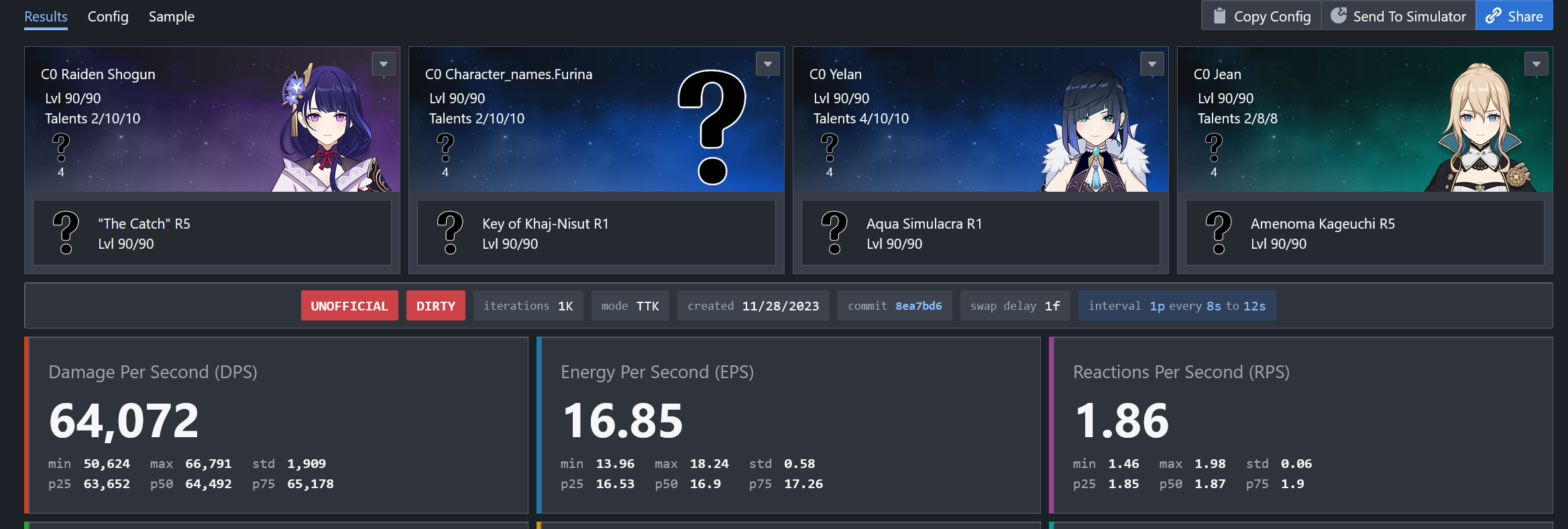Click the simulator icon on Send To Simulator
The height and width of the screenshot is (529, 1568).
(x=1338, y=15)
